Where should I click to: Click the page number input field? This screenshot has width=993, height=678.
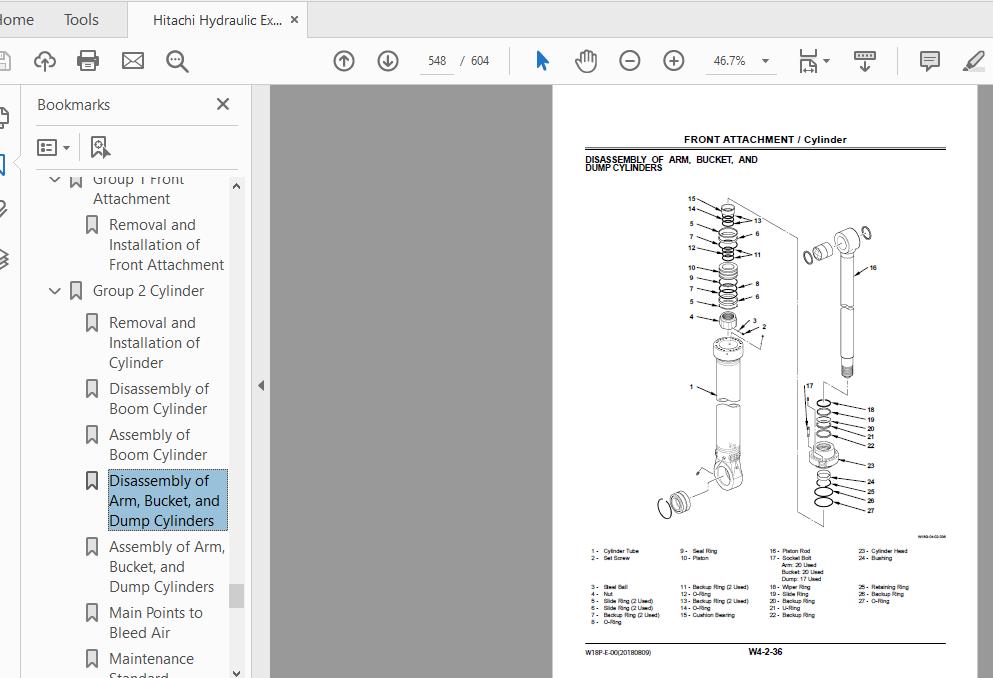tap(436, 61)
